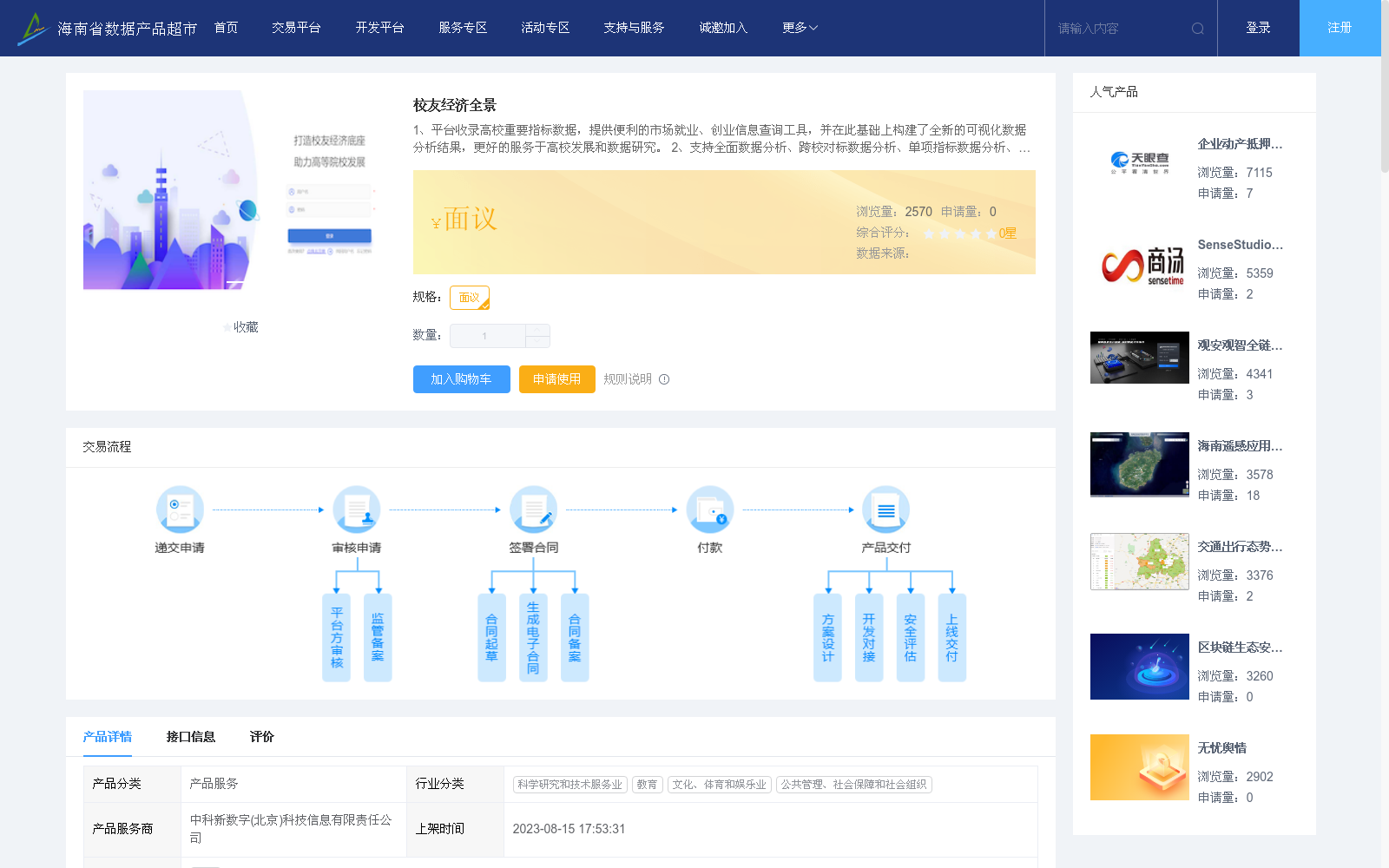Open 海南遥感应用 map thumbnail

pyautogui.click(x=1140, y=464)
